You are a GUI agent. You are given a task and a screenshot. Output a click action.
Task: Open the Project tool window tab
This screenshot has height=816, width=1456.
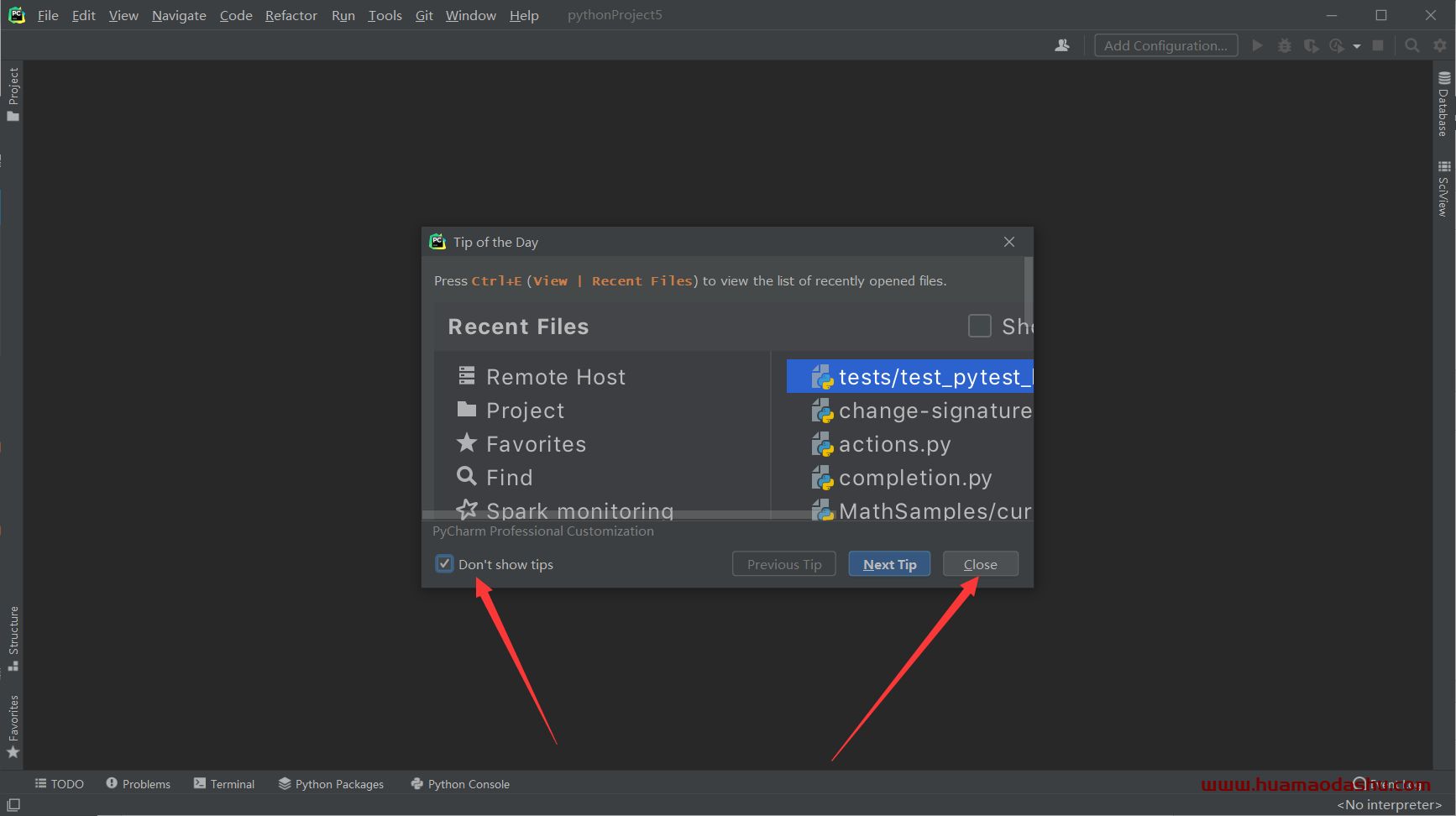click(13, 93)
